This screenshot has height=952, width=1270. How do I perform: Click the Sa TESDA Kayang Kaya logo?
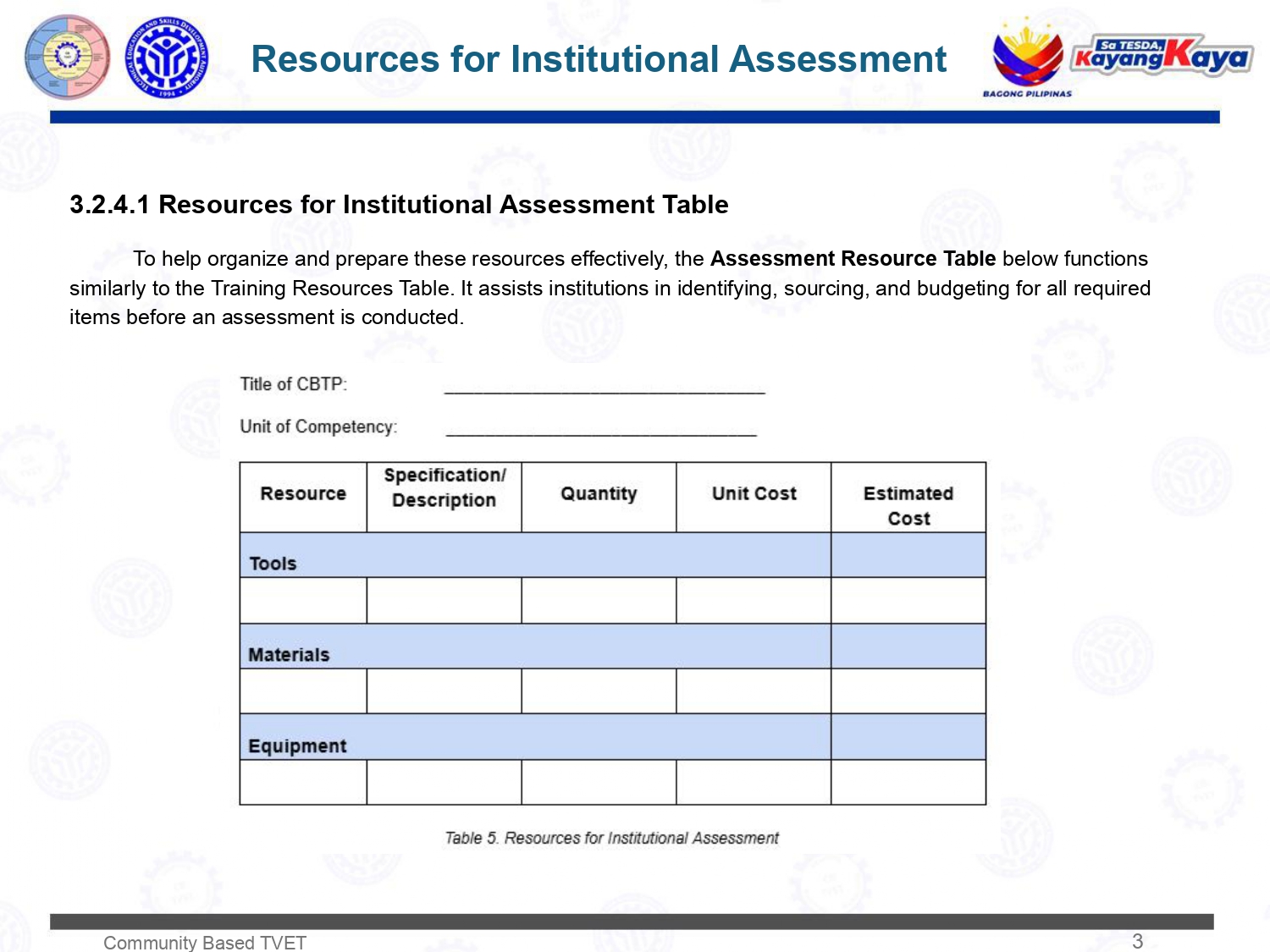coord(1162,55)
